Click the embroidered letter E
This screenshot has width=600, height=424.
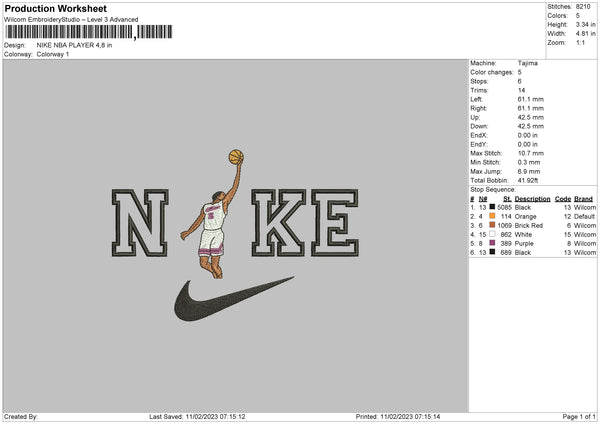click(335, 223)
